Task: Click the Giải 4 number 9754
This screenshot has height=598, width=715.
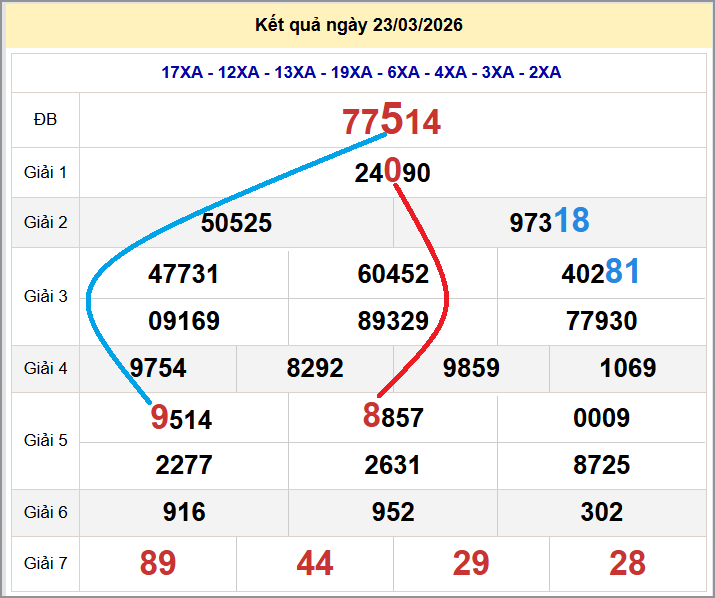Action: tap(158, 368)
